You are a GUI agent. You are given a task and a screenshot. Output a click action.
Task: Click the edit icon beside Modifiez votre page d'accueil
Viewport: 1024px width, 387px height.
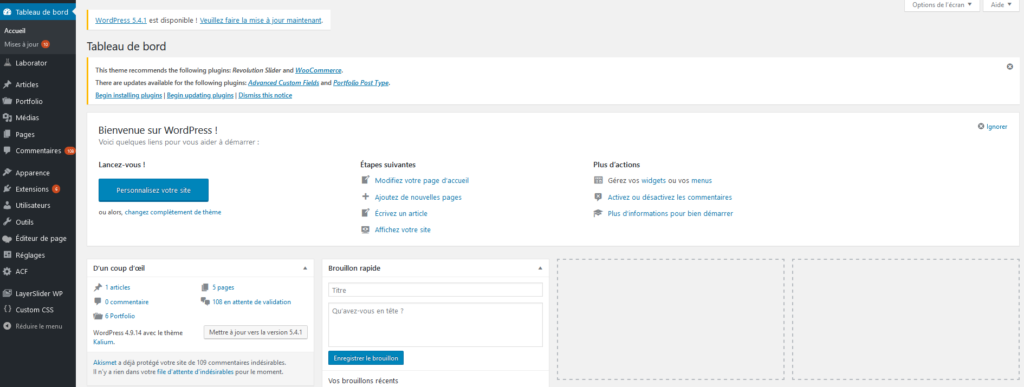pyautogui.click(x=365, y=180)
